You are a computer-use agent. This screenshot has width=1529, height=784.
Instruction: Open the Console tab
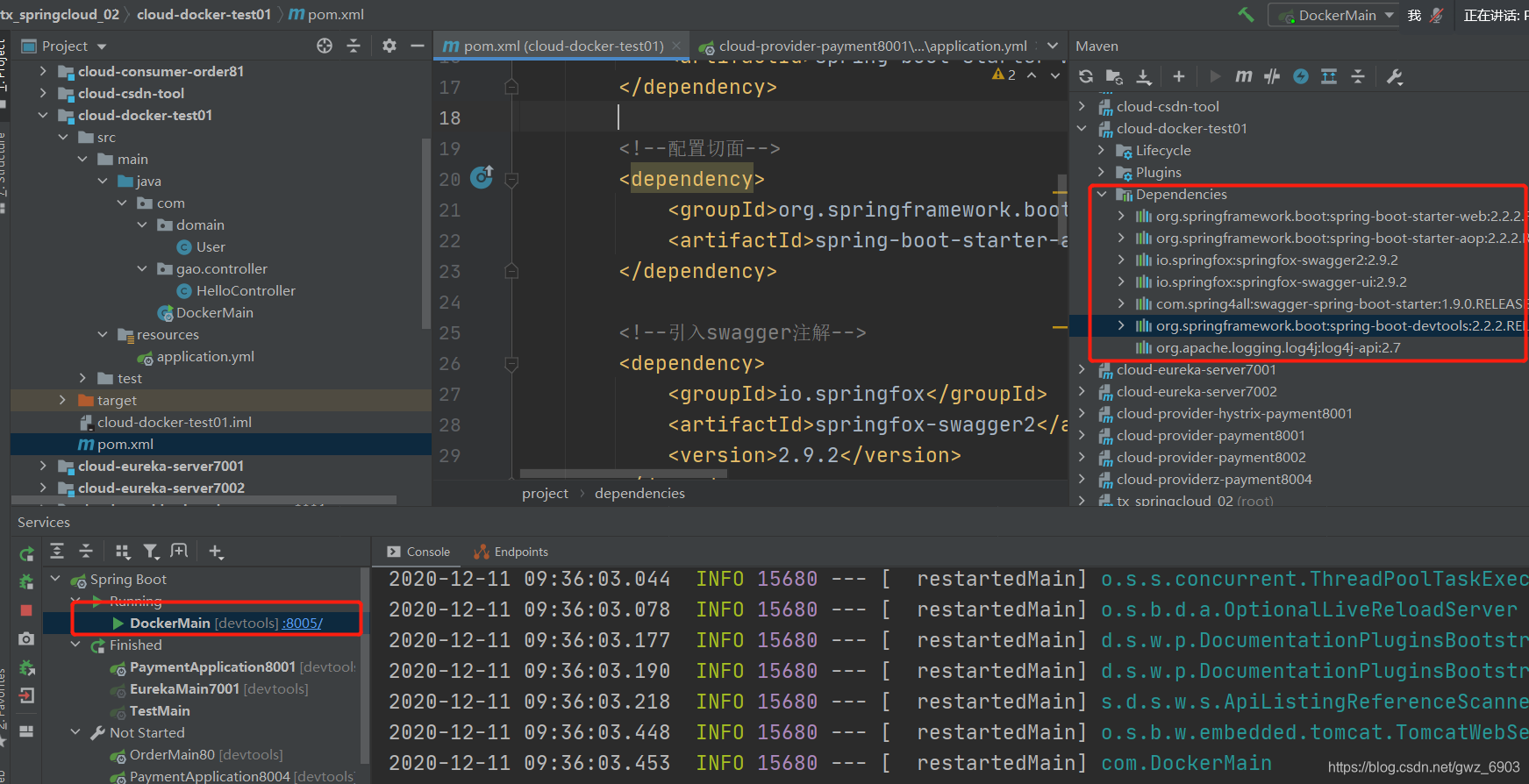tap(418, 552)
